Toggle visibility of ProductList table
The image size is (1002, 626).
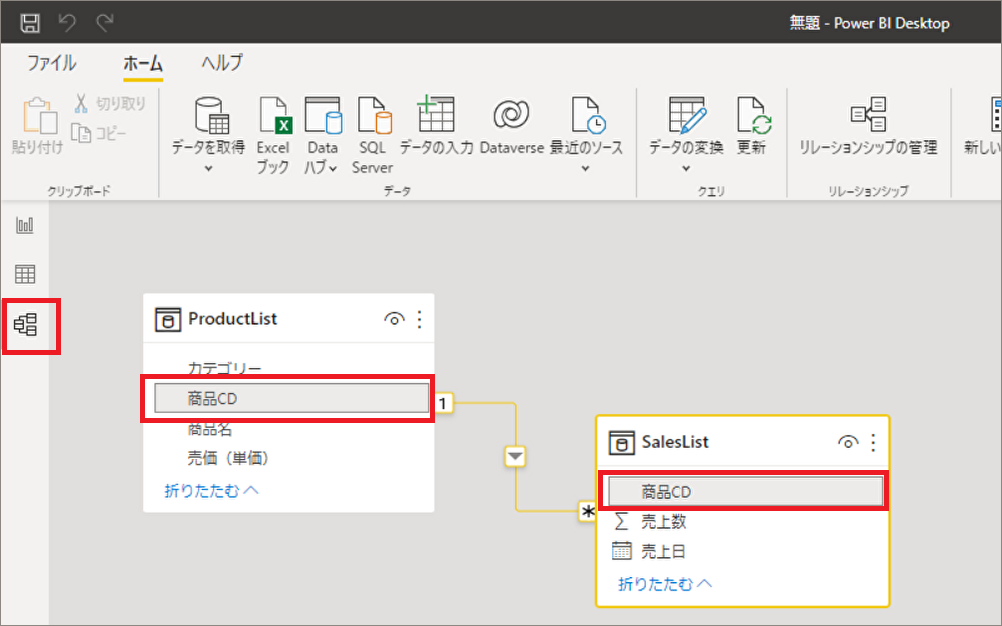[x=394, y=319]
